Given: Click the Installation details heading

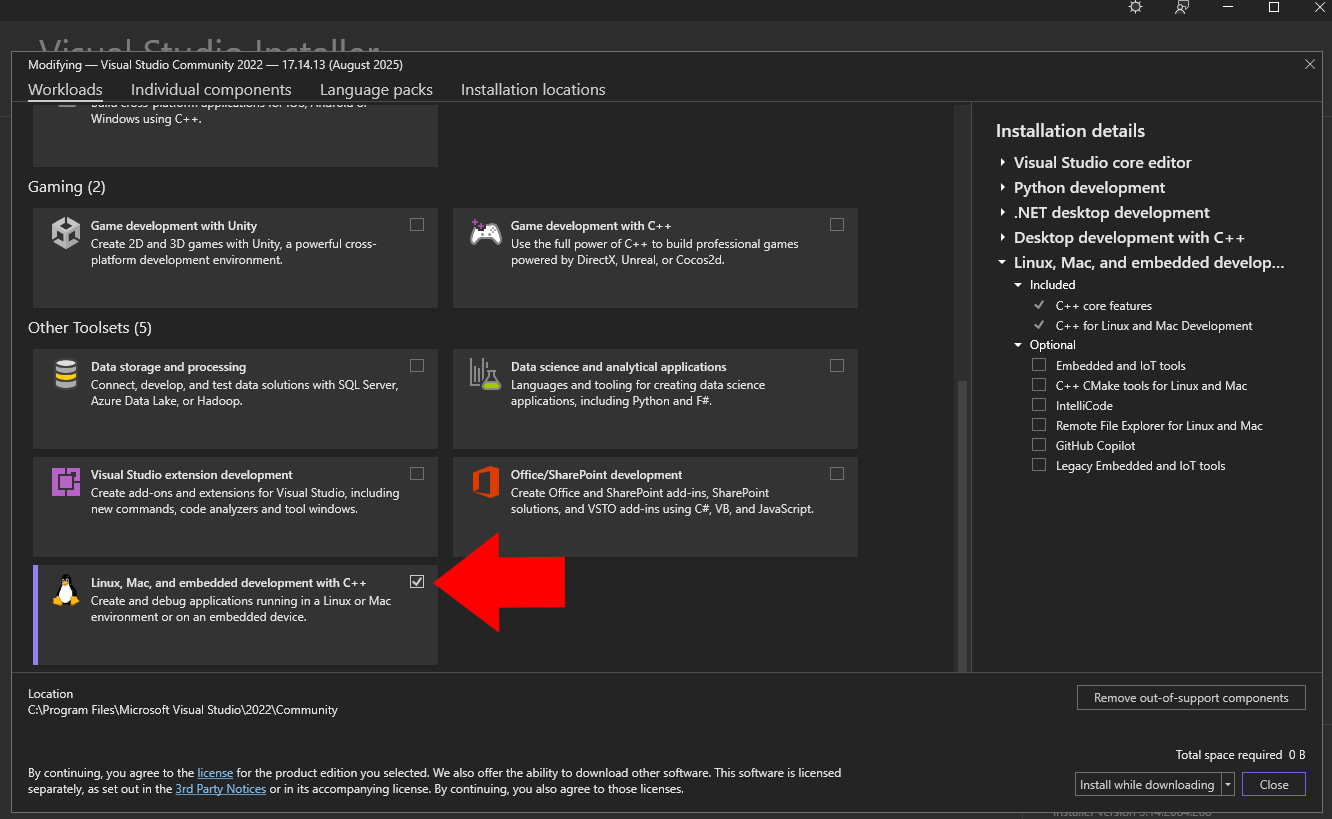Looking at the screenshot, I should 1070,131.
